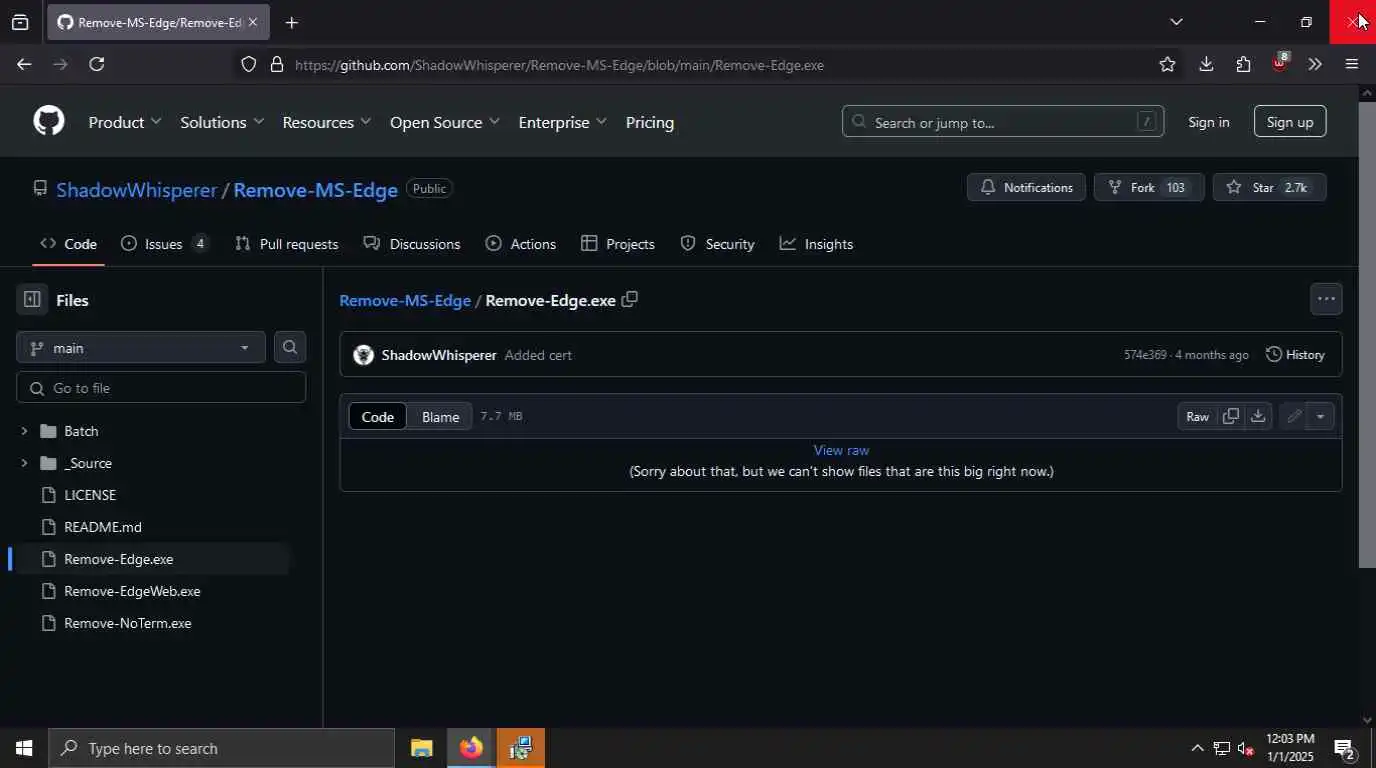1376x768 pixels.
Task: Open the Insights tab
Action: (x=817, y=244)
